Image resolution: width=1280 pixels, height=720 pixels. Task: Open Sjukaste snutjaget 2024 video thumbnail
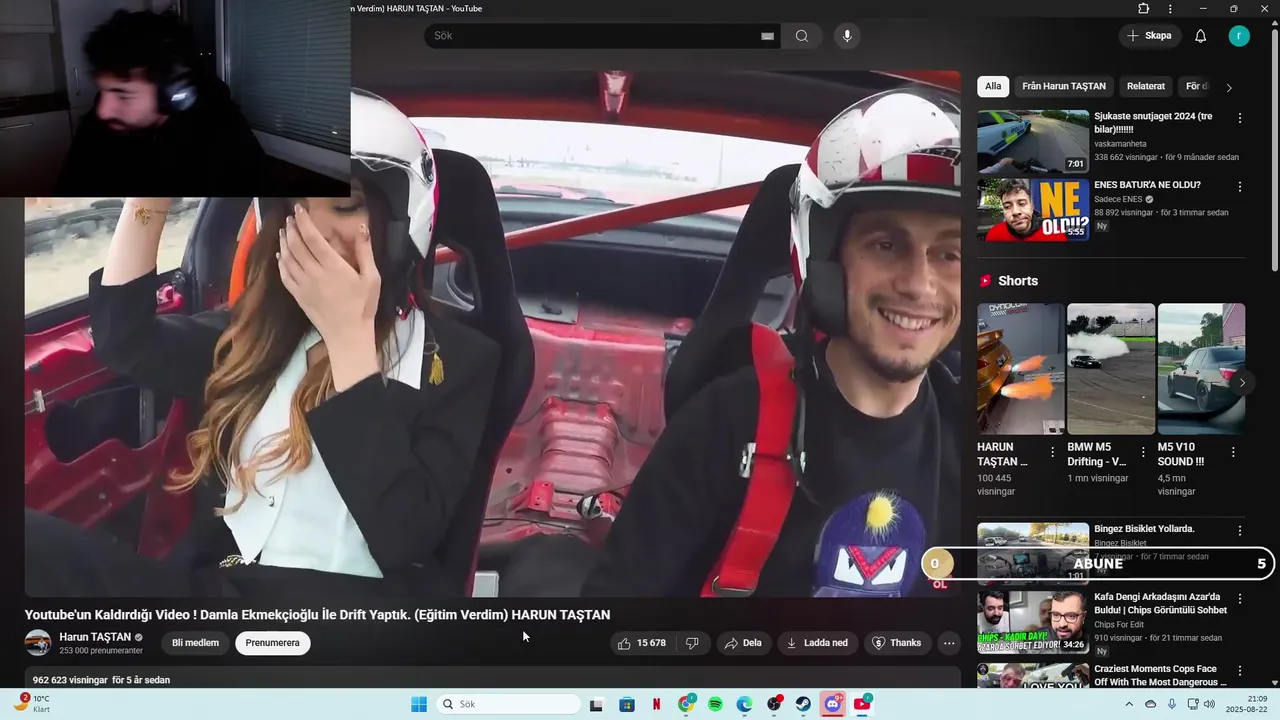click(1033, 141)
